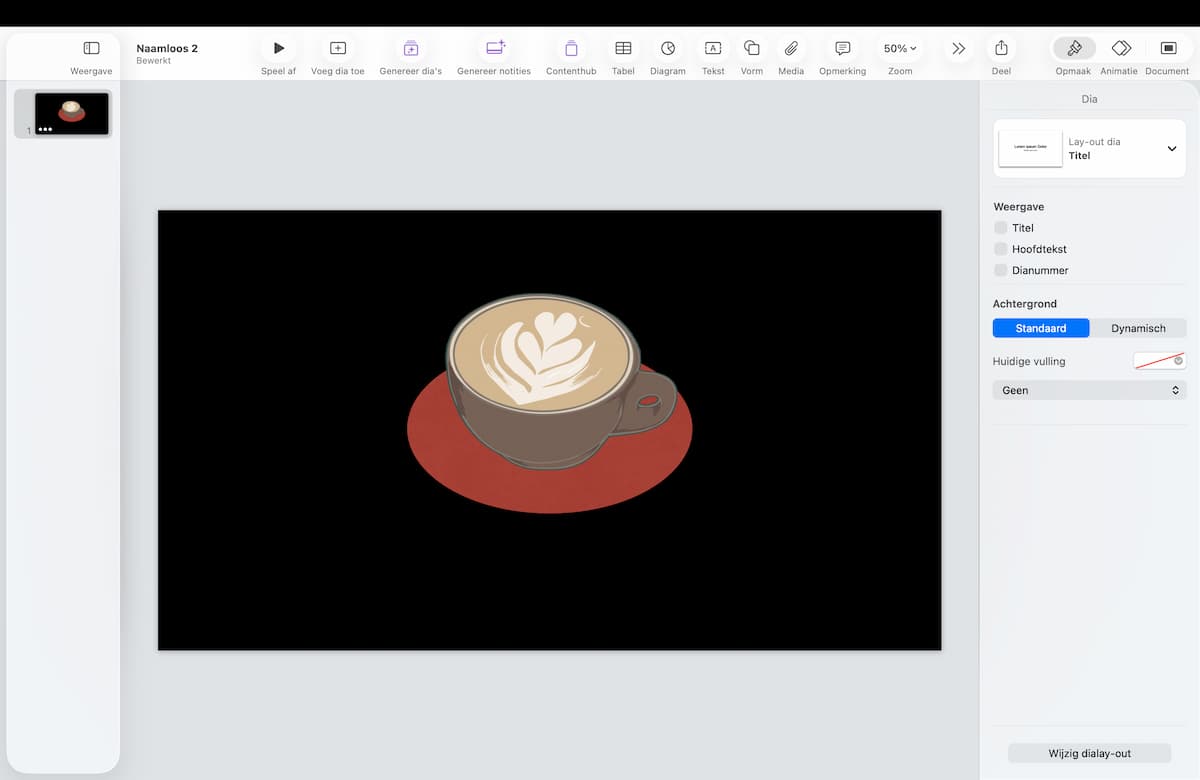Viewport: 1200px width, 780px height.
Task: Click the Titel layout preview thumbnail
Action: coord(1030,149)
